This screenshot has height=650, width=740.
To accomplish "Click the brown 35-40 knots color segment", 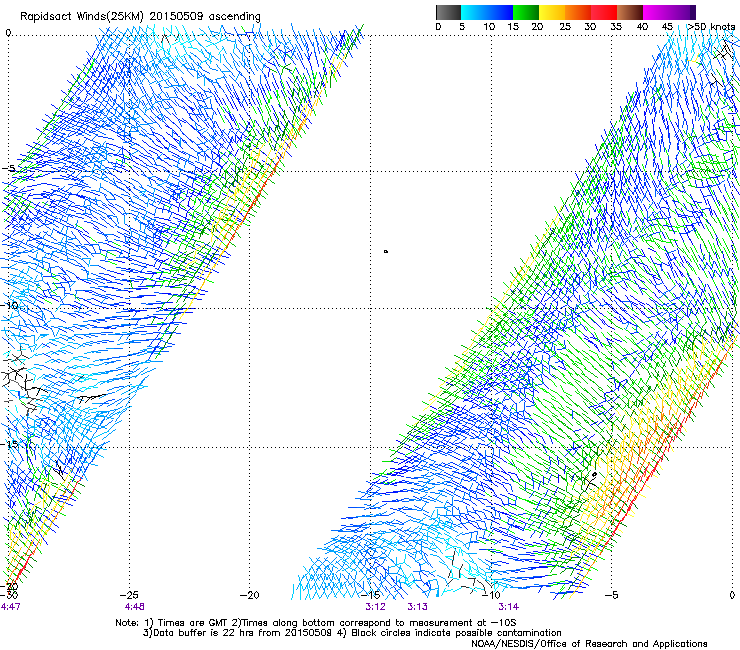I will click(x=630, y=12).
